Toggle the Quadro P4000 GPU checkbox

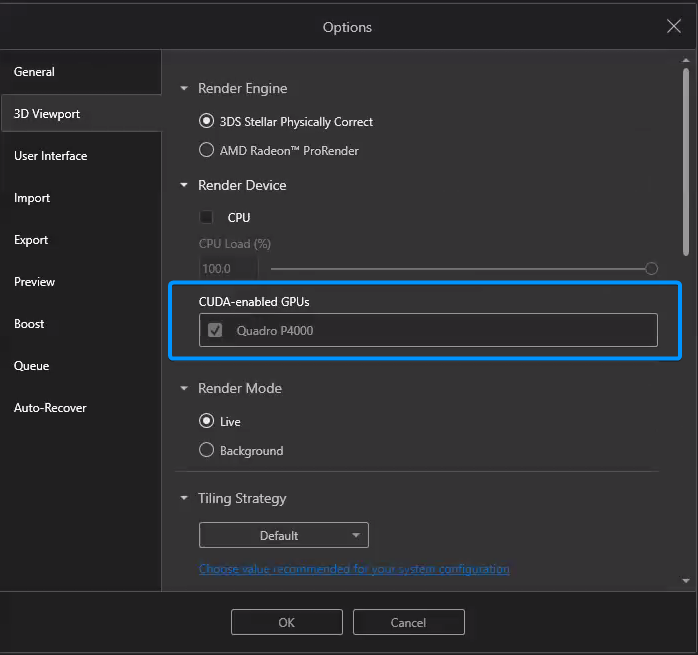(215, 330)
